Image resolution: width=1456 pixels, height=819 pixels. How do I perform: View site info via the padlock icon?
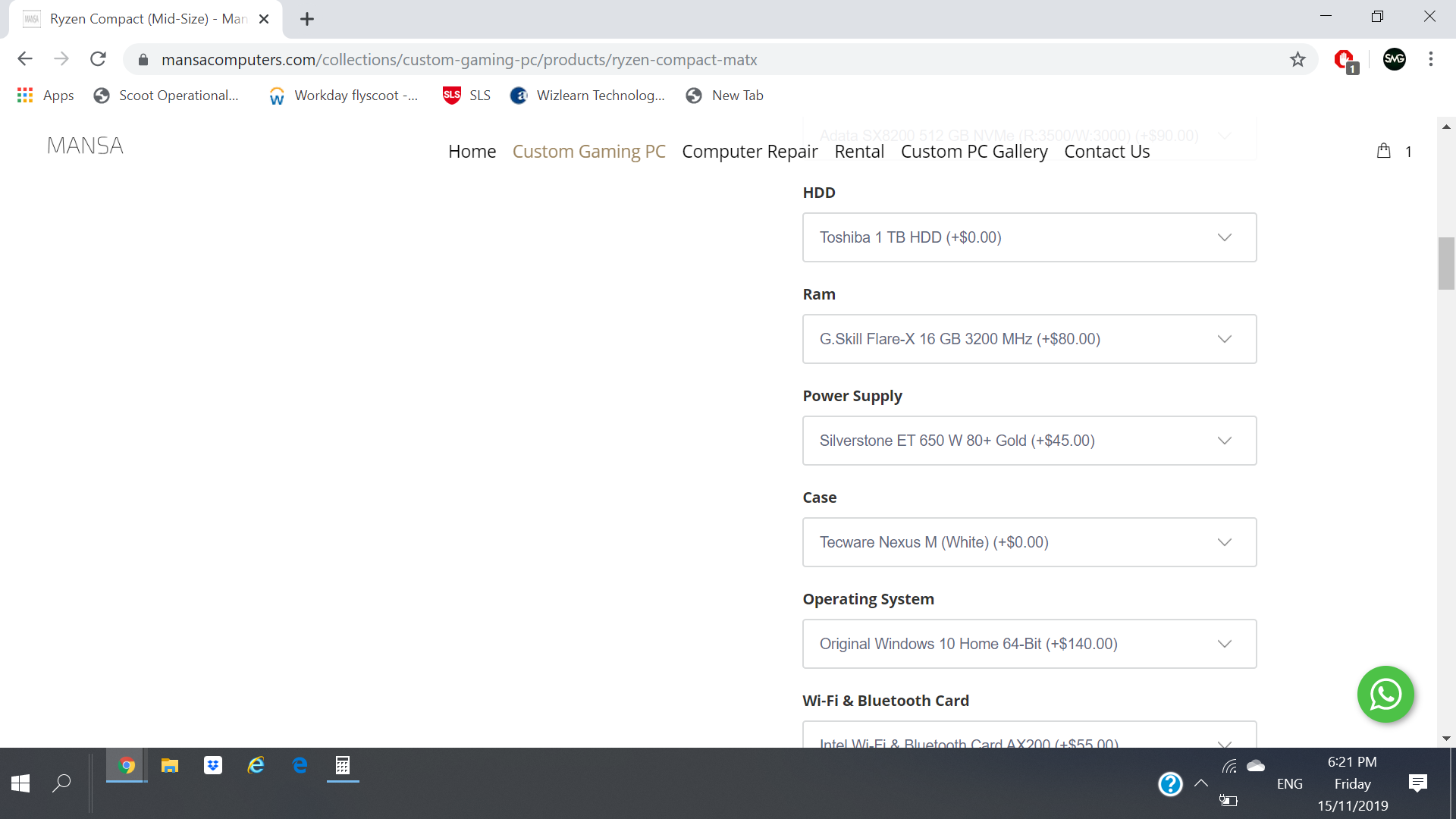click(143, 59)
